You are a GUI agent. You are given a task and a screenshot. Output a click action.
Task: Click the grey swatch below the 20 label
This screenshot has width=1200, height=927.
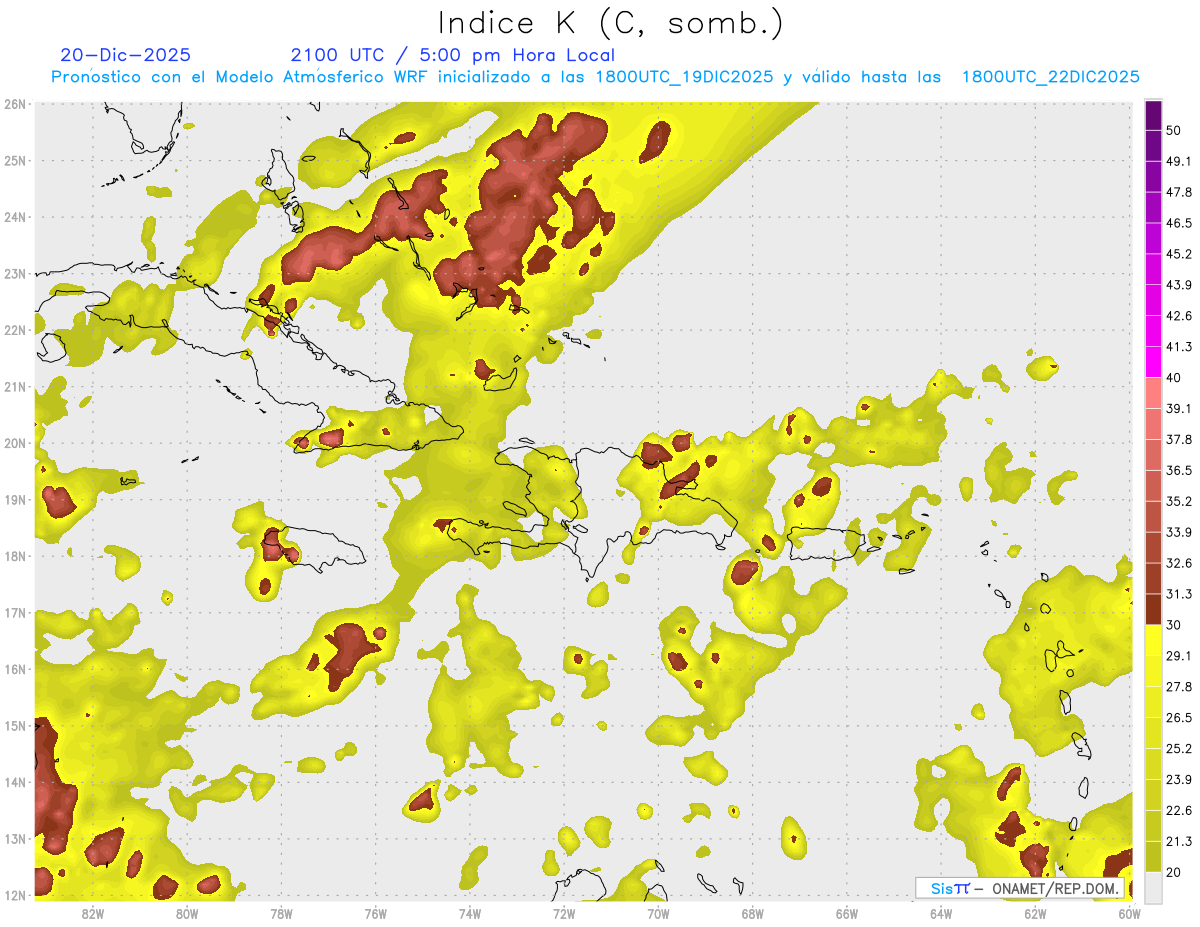[x=1153, y=887]
